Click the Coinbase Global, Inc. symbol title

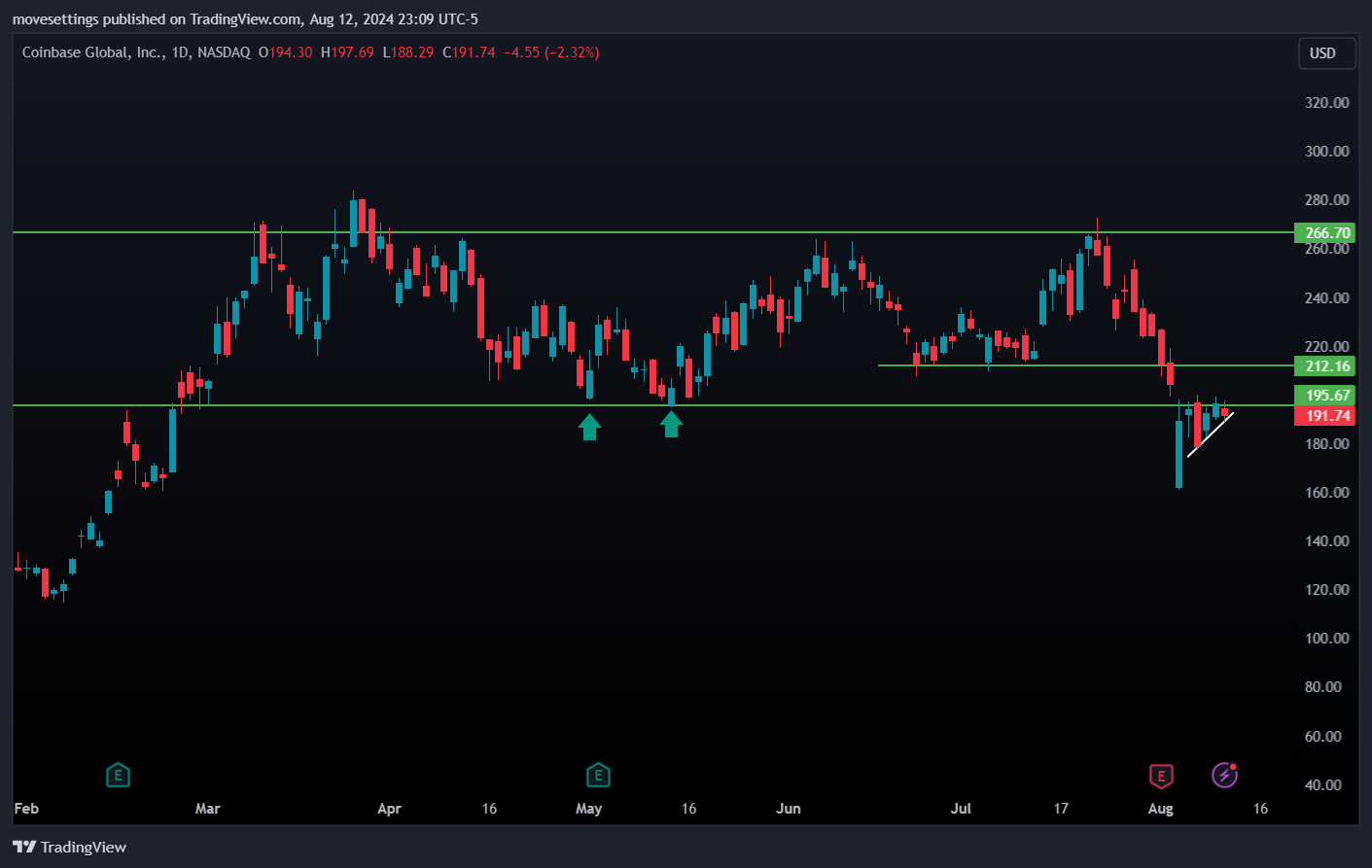coord(92,52)
